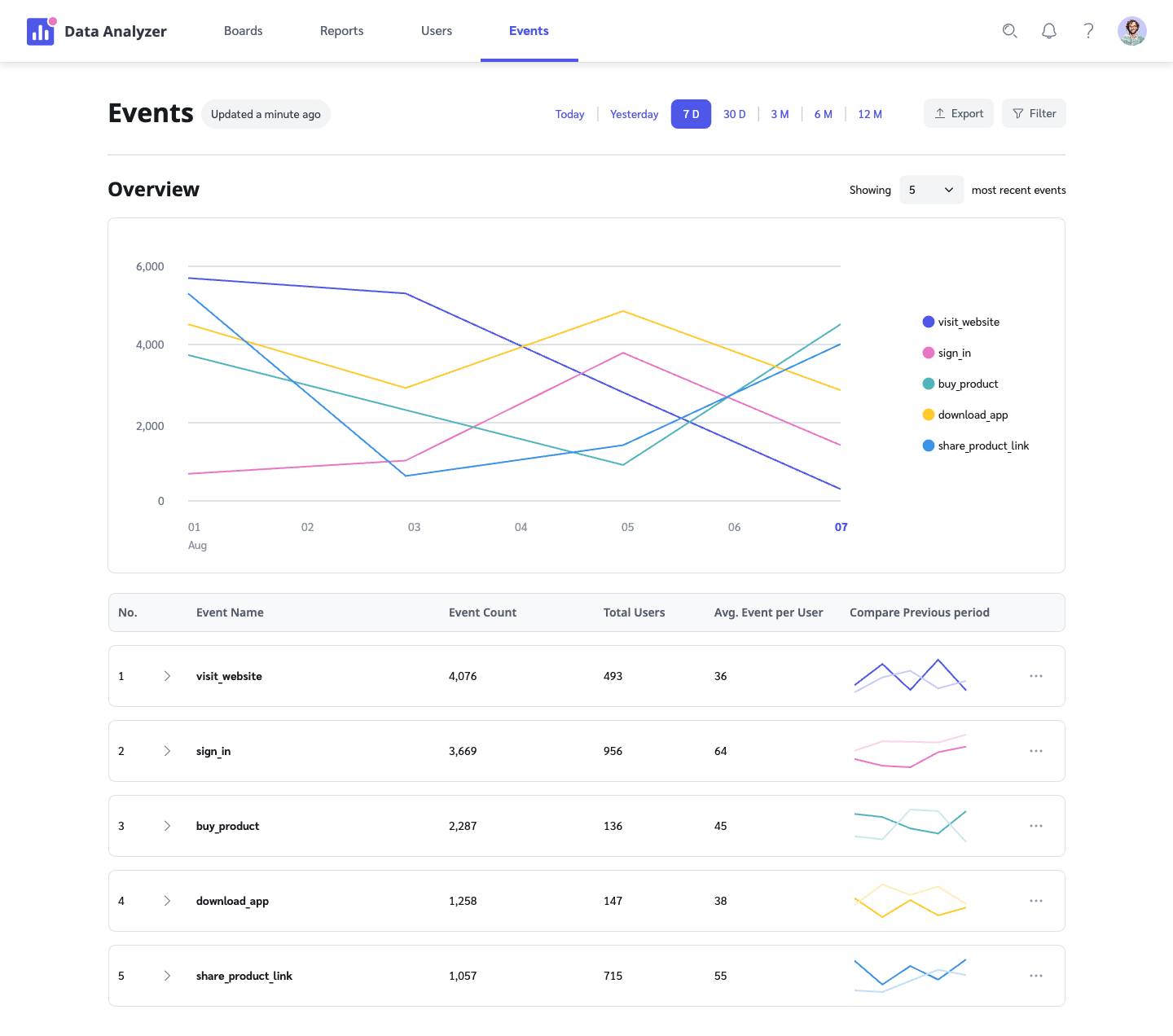The height and width of the screenshot is (1036, 1173).
Task: Click the buy_product legend color dot
Action: [928, 384]
